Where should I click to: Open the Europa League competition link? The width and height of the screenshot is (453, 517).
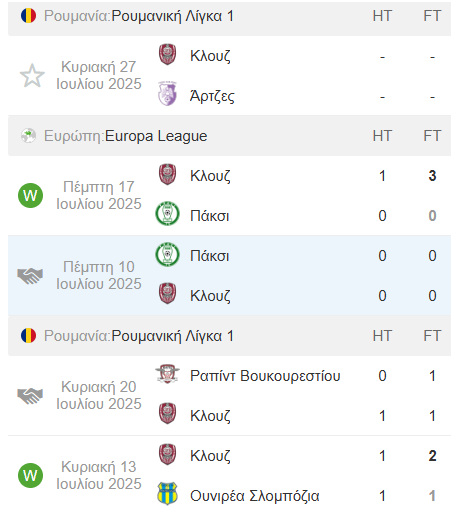pyautogui.click(x=156, y=136)
